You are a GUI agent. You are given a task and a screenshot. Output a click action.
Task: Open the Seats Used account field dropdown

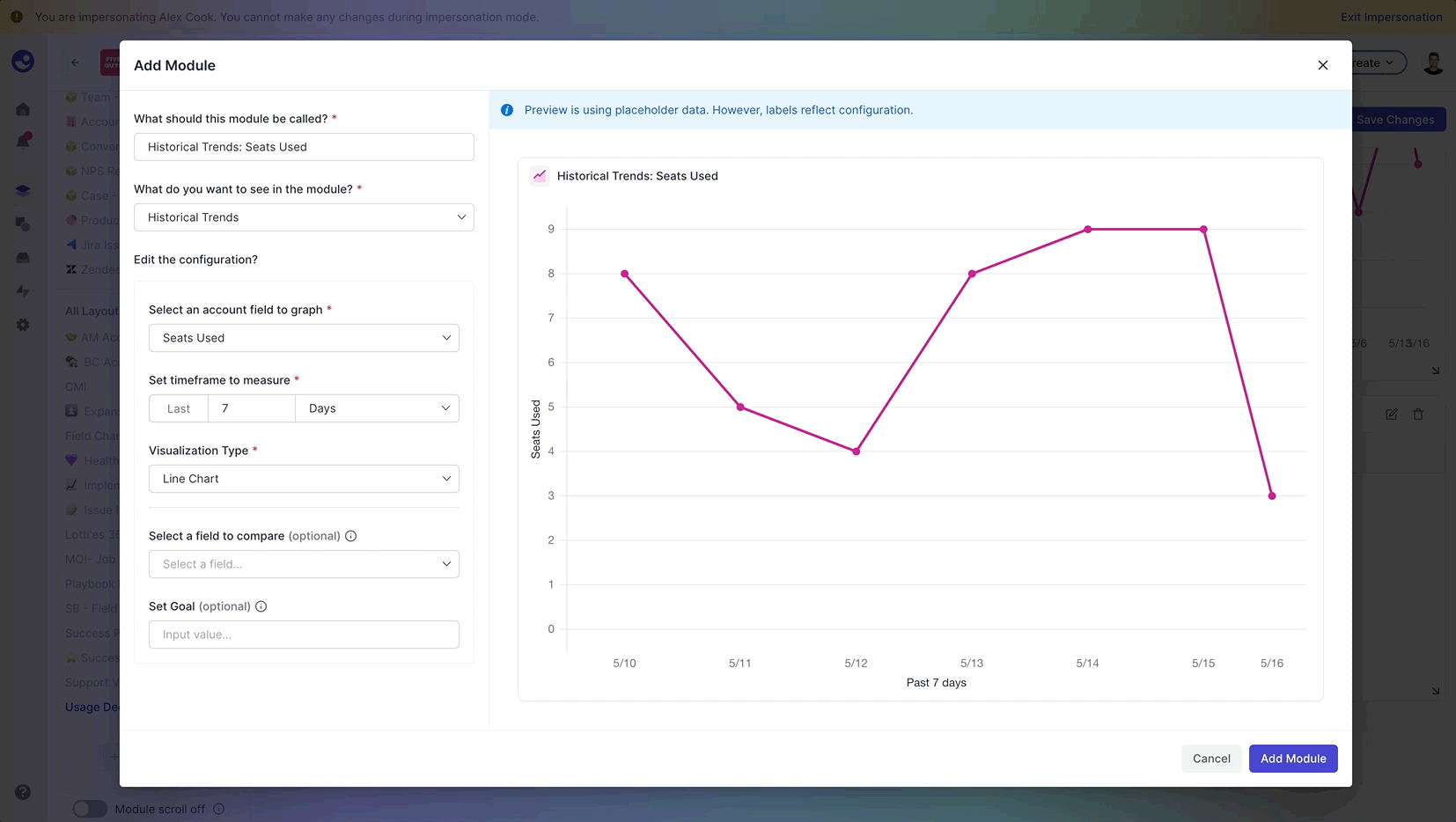click(304, 338)
